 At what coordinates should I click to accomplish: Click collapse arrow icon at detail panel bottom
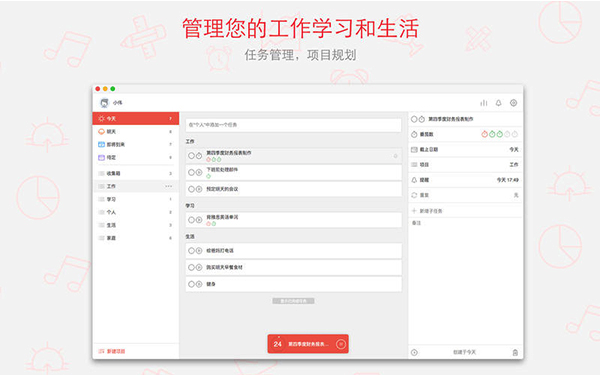414,352
